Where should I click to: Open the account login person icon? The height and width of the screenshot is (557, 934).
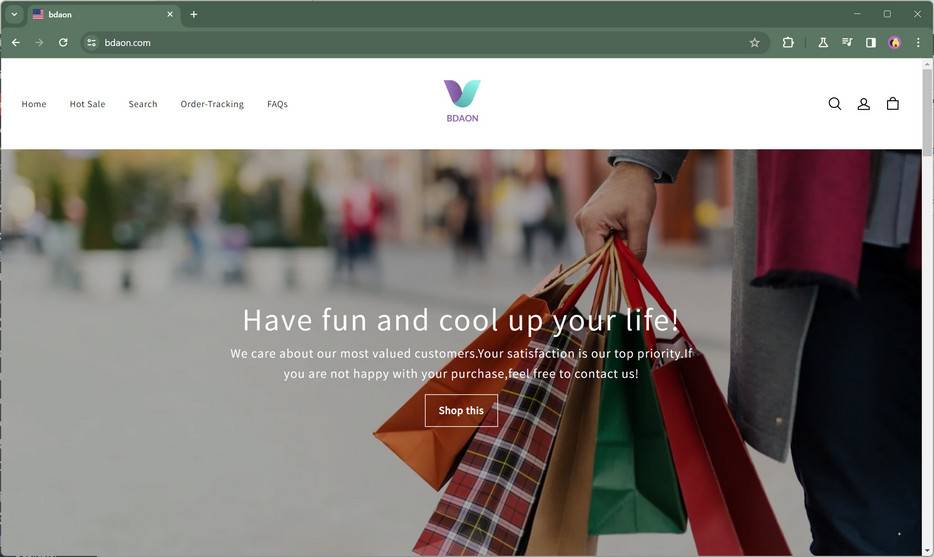pyautogui.click(x=863, y=104)
